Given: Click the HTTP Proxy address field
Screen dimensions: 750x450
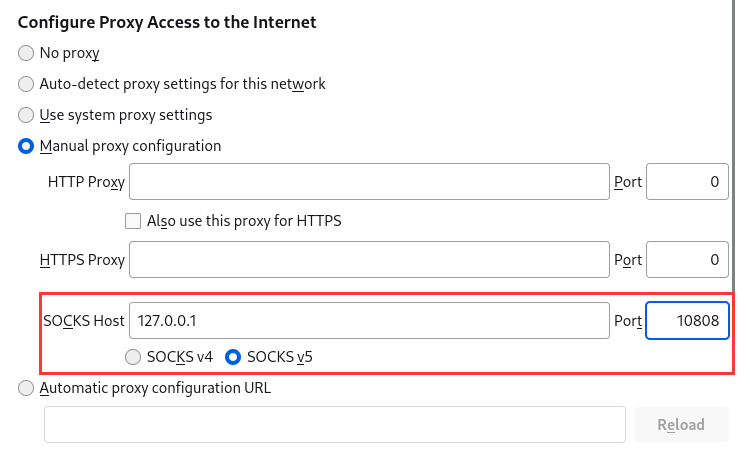Looking at the screenshot, I should point(369,182).
